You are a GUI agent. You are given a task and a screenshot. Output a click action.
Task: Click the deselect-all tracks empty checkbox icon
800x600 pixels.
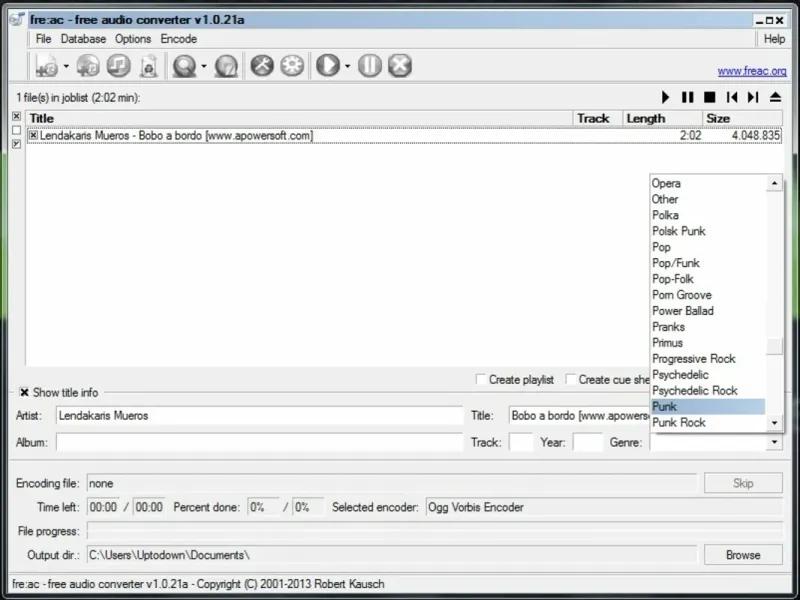tap(16, 130)
